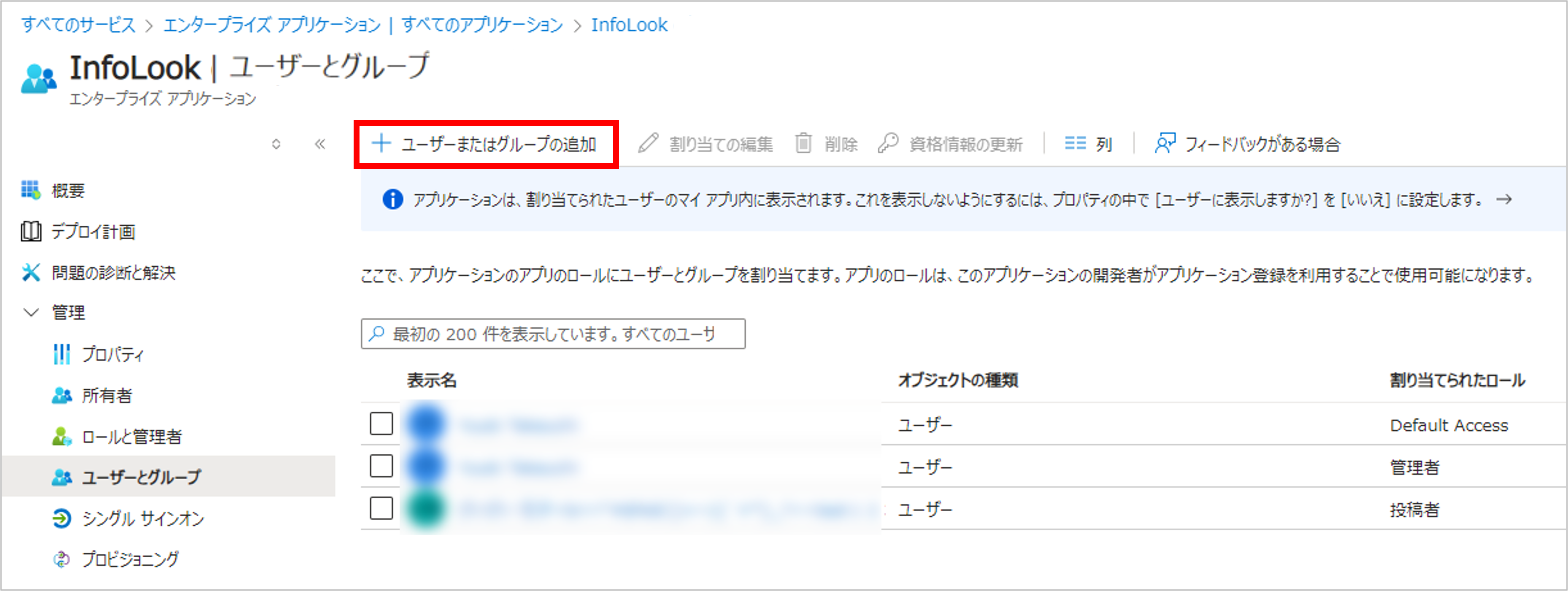Screen dimensions: 1568x591
Task: Click 割り当ての編集 pencil icon
Action: pos(648,144)
